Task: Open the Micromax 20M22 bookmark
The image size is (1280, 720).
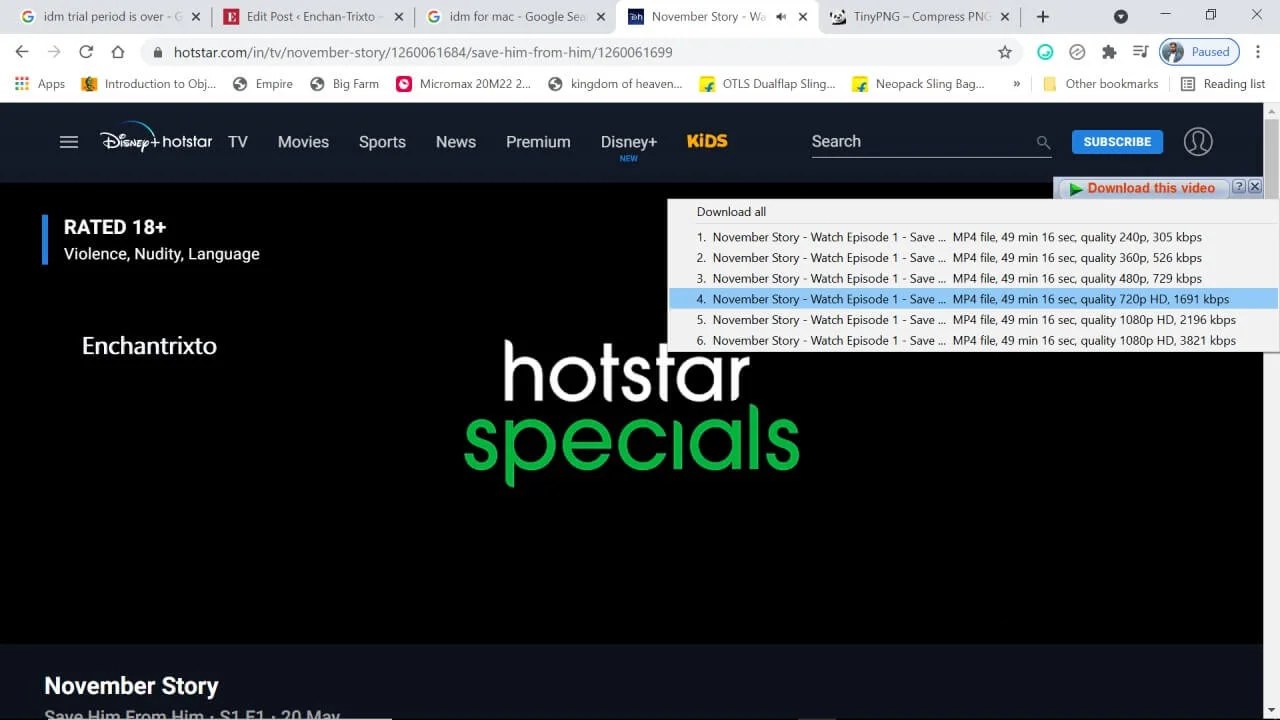Action: [x=464, y=84]
